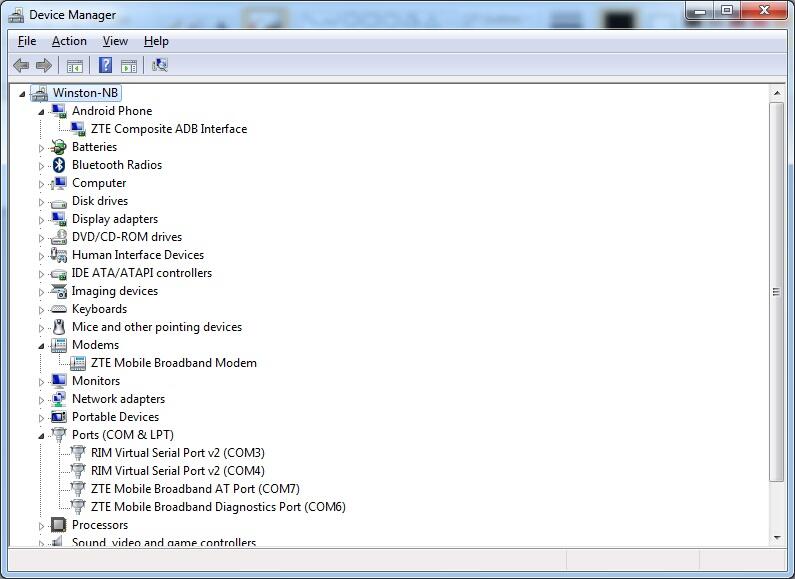
Task: Click the Portable Devices icon
Action: (x=59, y=417)
